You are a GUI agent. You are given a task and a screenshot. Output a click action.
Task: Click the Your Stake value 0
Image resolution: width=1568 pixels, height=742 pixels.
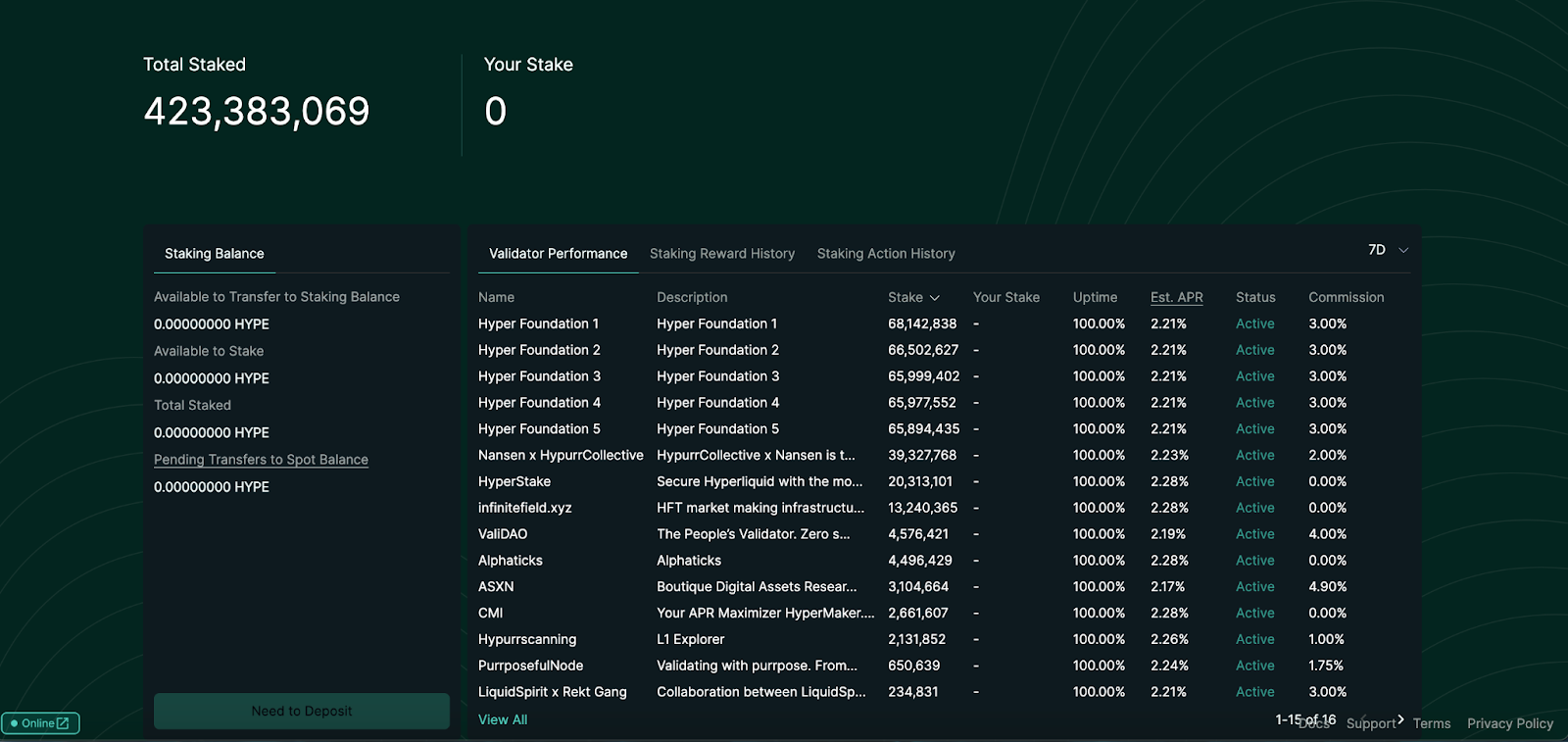pos(496,112)
